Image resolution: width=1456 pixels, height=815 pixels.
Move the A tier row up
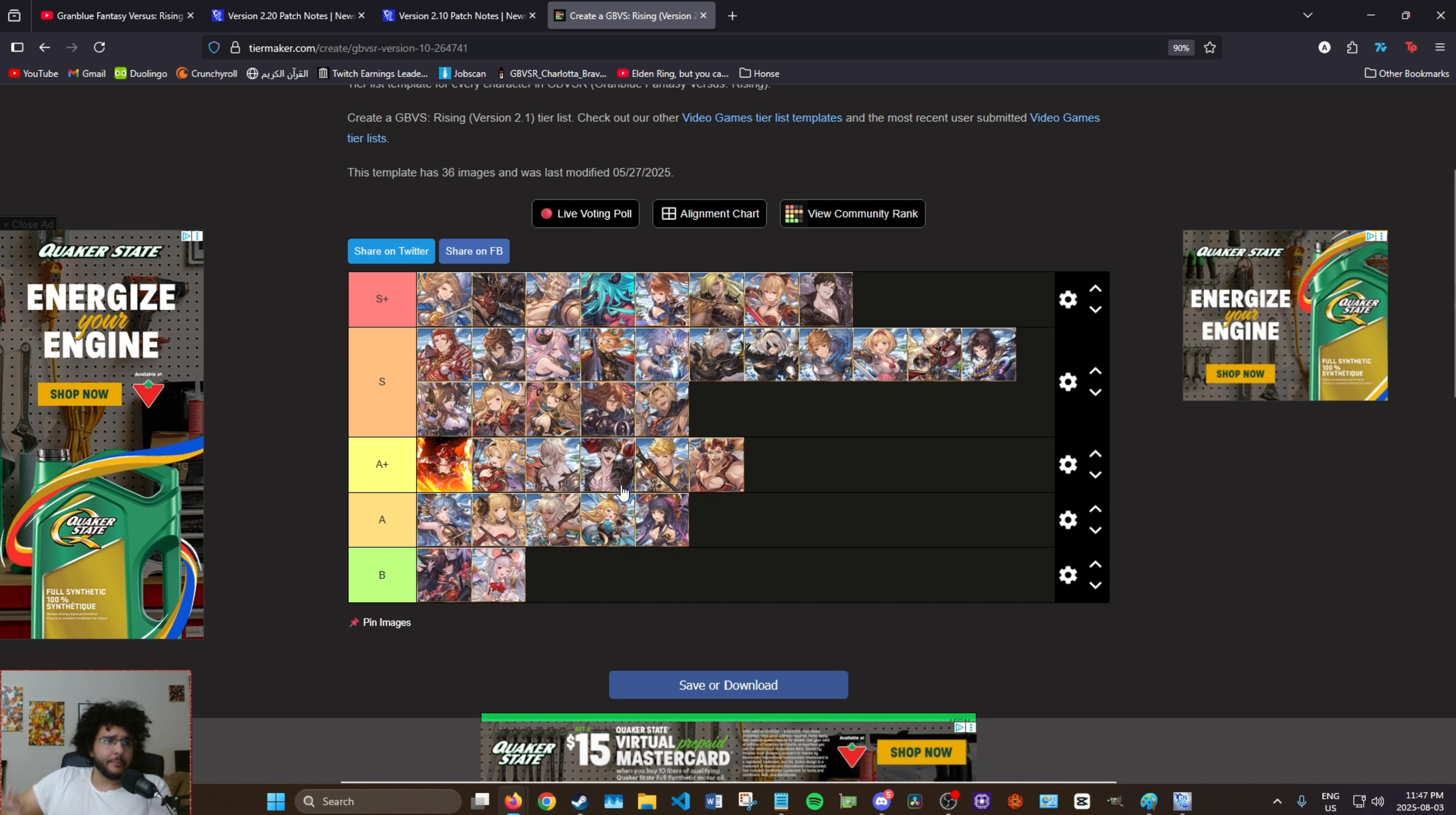pyautogui.click(x=1095, y=509)
